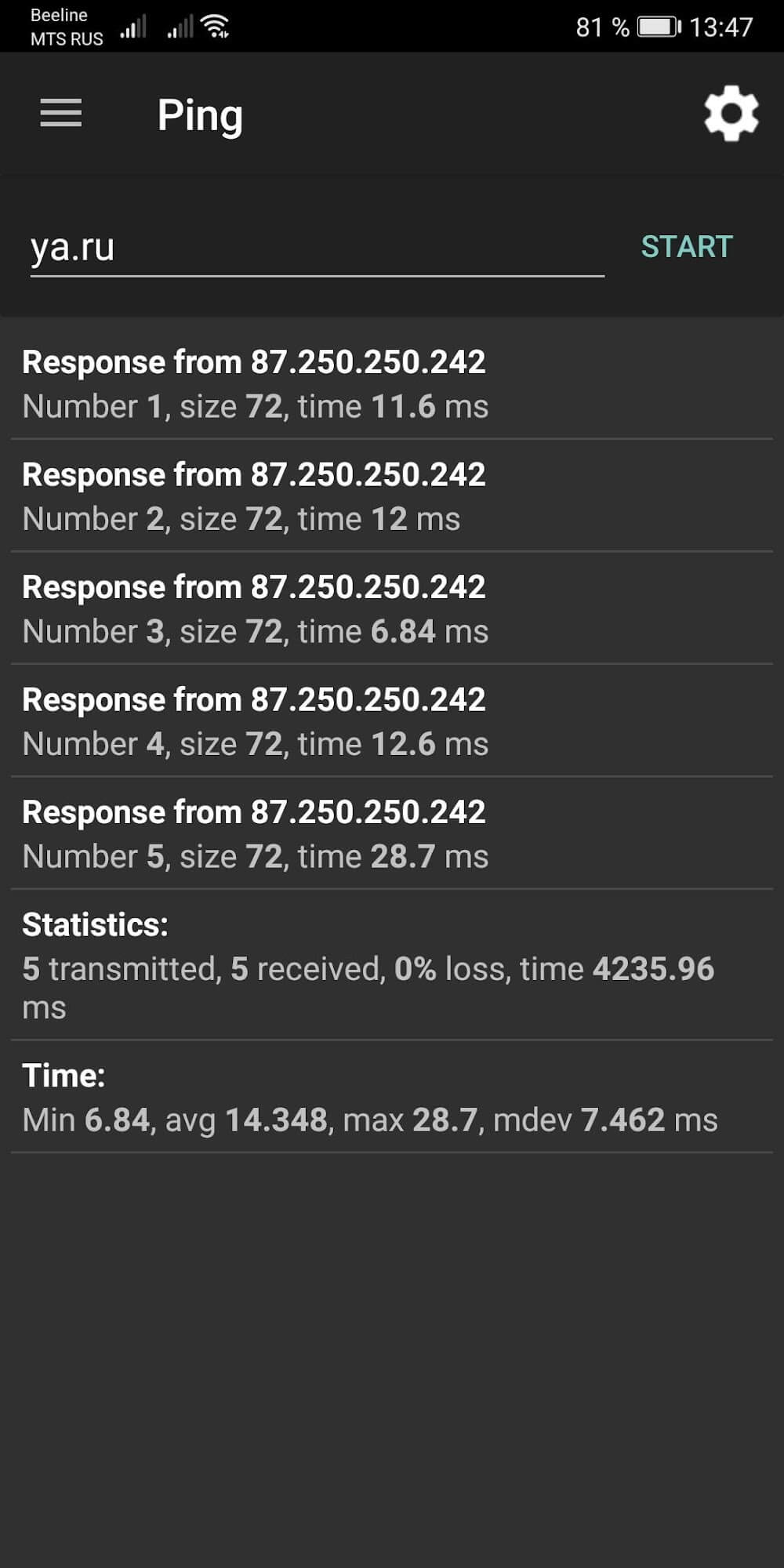784x1568 pixels.
Task: Tap the Wi-Fi status icon
Action: click(x=215, y=27)
